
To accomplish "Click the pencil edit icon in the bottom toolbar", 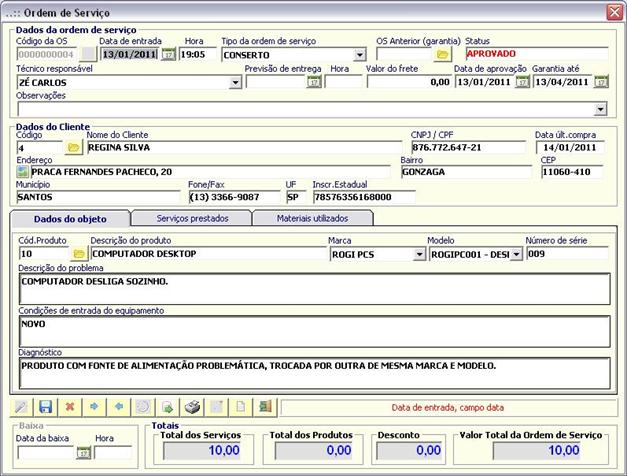I will coord(21,407).
